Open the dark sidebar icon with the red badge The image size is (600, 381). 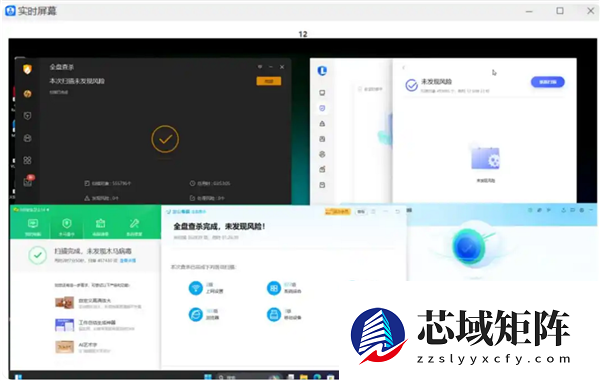click(28, 181)
